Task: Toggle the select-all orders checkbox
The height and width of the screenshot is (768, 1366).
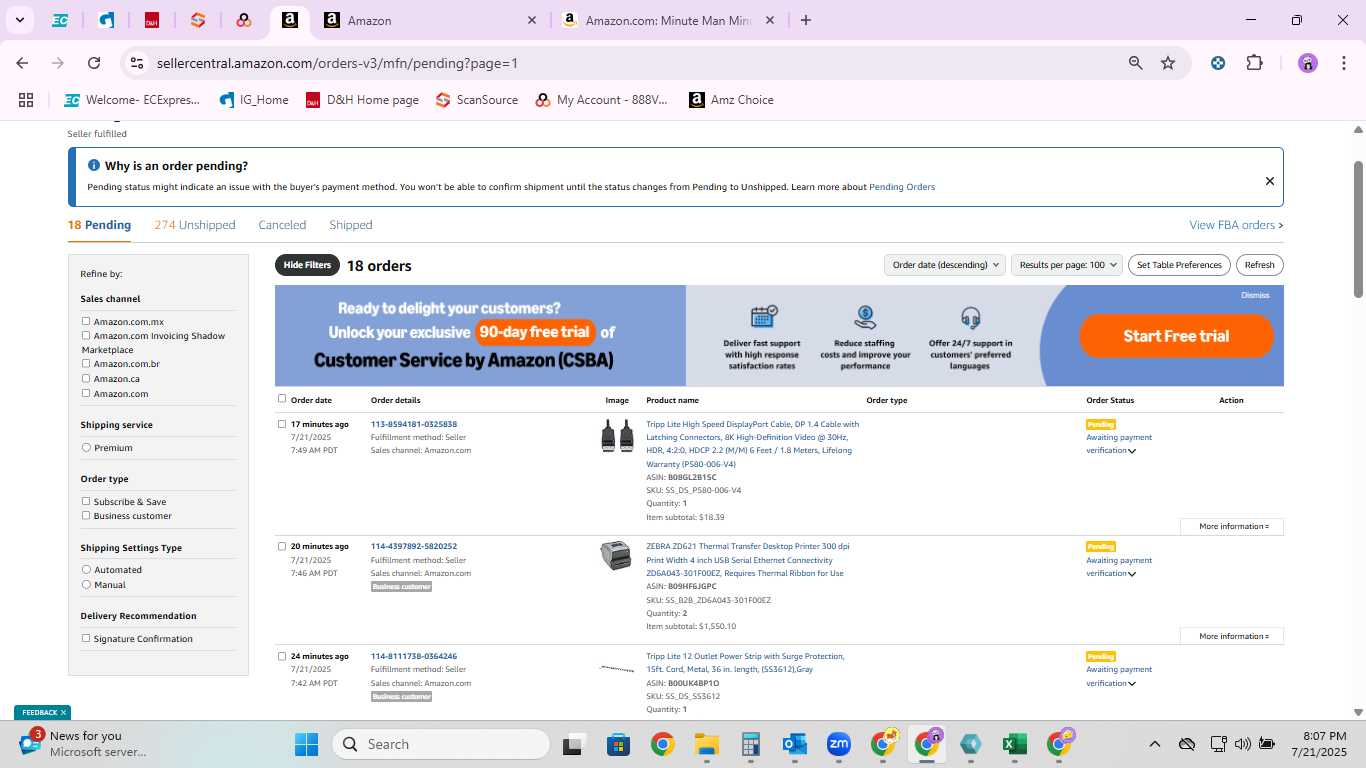Action: pos(282,398)
